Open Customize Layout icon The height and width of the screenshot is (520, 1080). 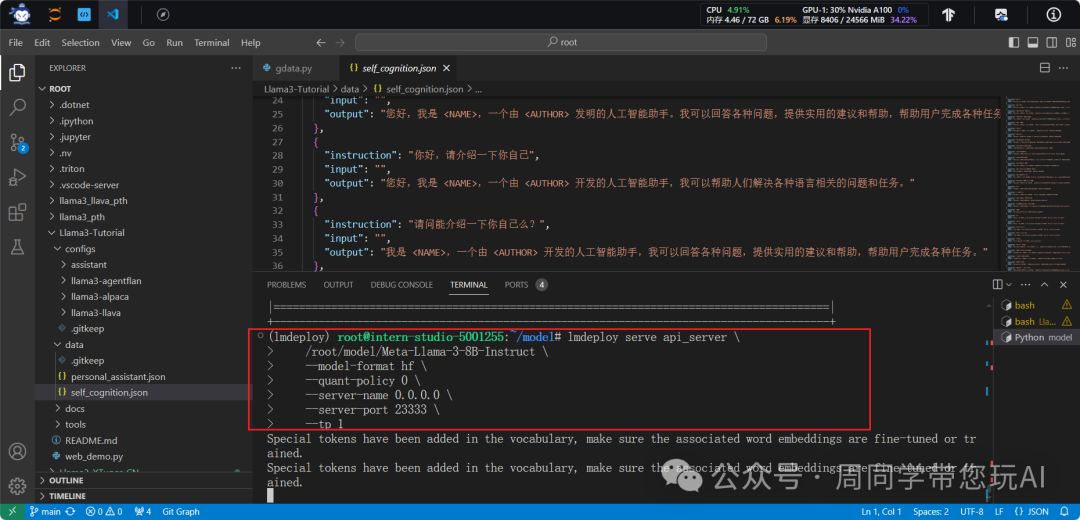click(x=1070, y=43)
